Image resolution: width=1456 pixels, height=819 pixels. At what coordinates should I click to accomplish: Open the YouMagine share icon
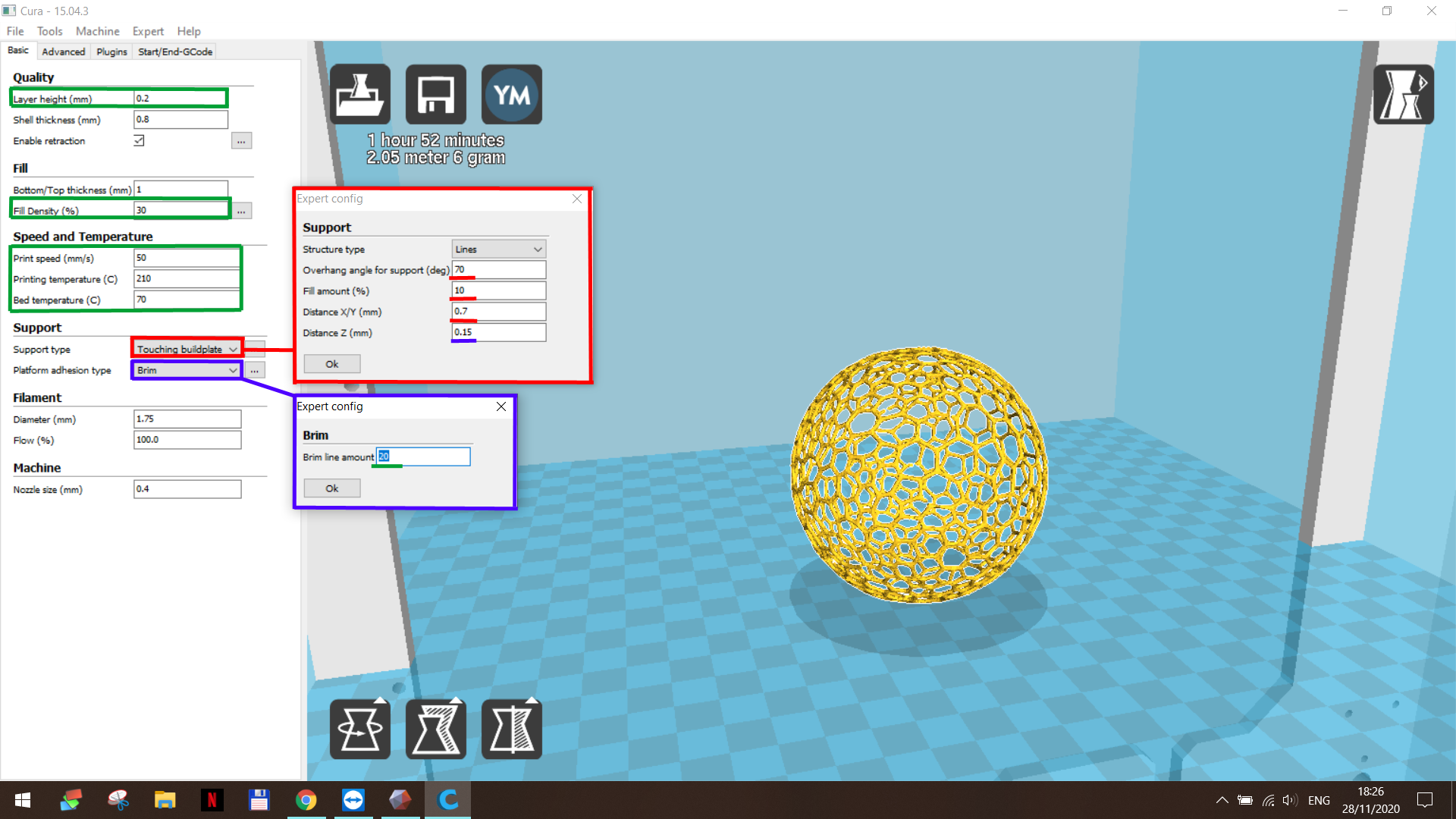pos(511,93)
